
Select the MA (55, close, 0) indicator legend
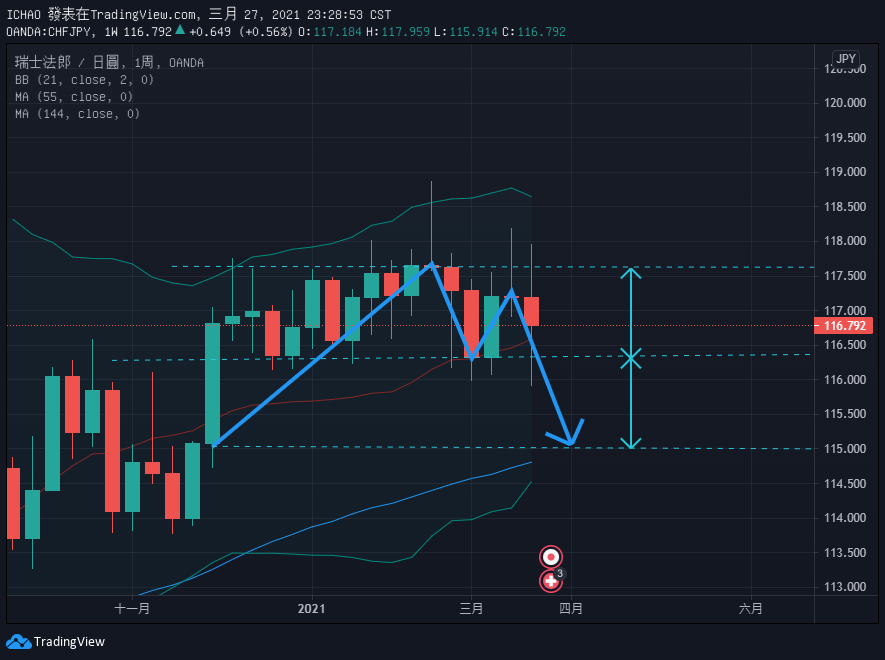pyautogui.click(x=74, y=97)
